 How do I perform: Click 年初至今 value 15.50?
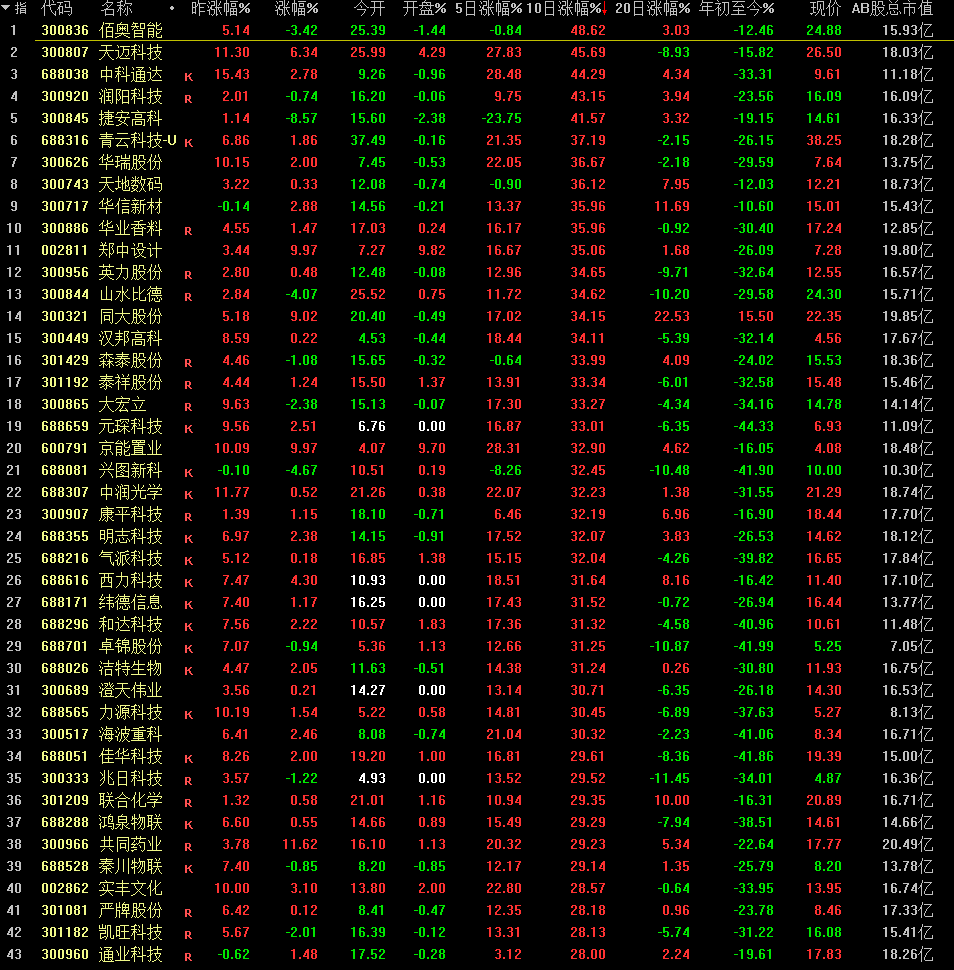coord(755,316)
